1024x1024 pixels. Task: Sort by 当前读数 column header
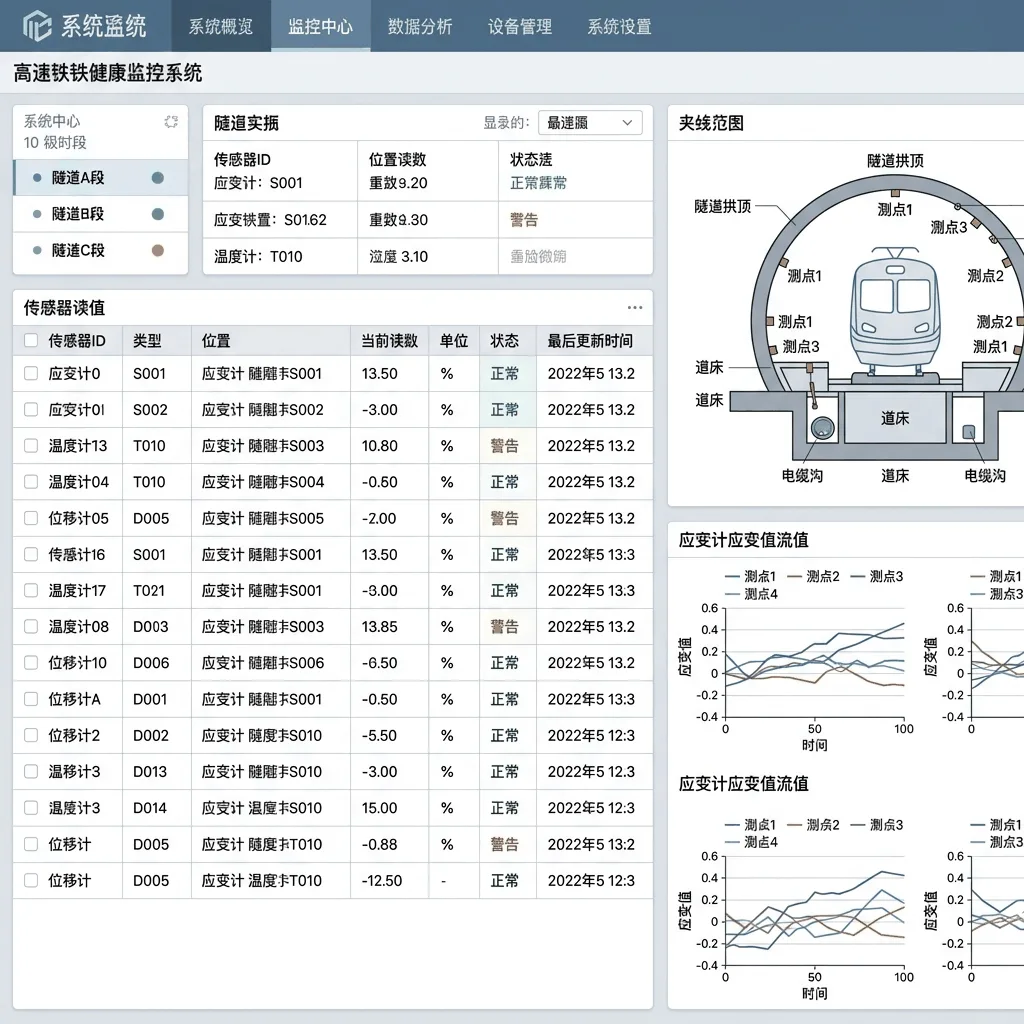tap(390, 341)
